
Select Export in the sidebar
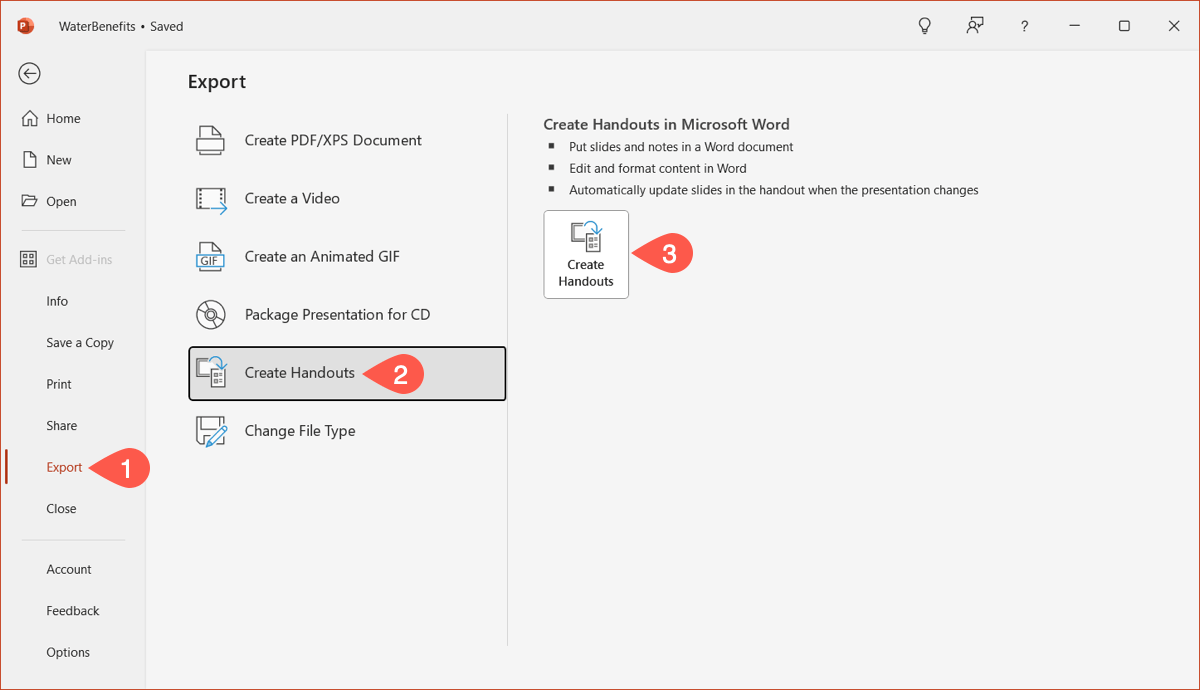[x=65, y=467]
